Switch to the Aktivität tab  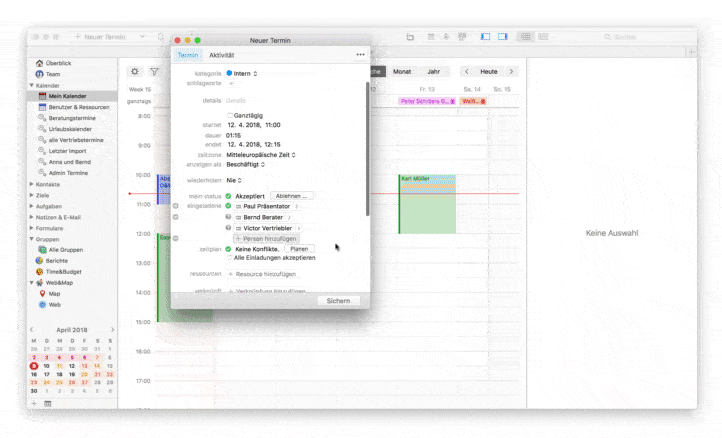[x=221, y=55]
